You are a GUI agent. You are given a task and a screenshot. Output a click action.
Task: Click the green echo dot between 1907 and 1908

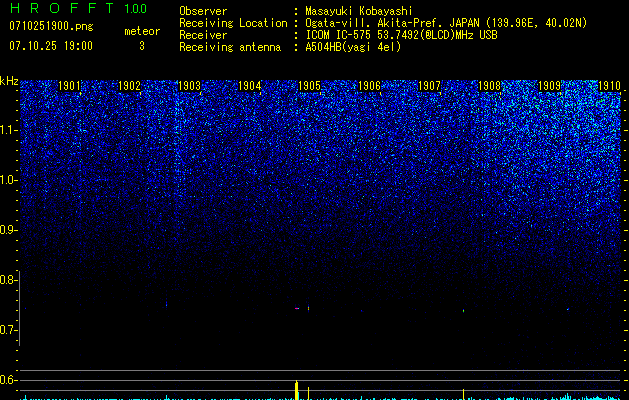463,311
